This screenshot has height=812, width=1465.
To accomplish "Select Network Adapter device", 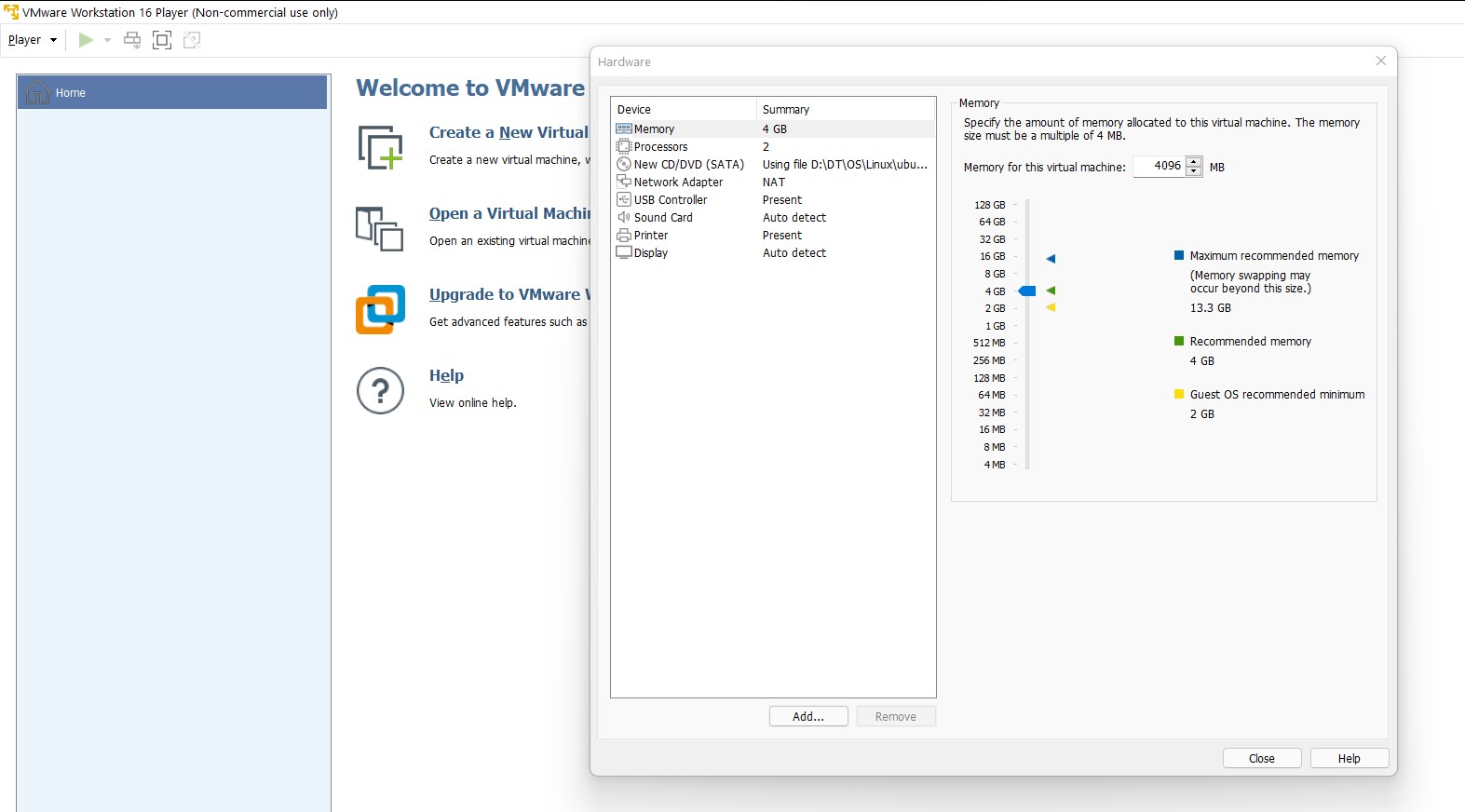I will pyautogui.click(x=773, y=183).
